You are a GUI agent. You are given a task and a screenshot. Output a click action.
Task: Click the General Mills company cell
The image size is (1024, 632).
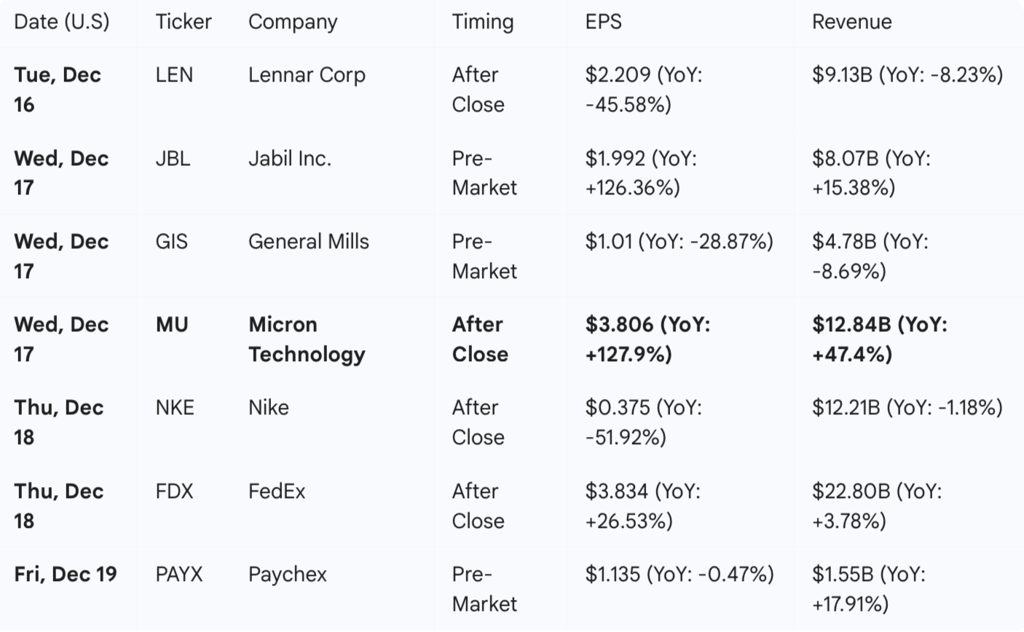[308, 241]
